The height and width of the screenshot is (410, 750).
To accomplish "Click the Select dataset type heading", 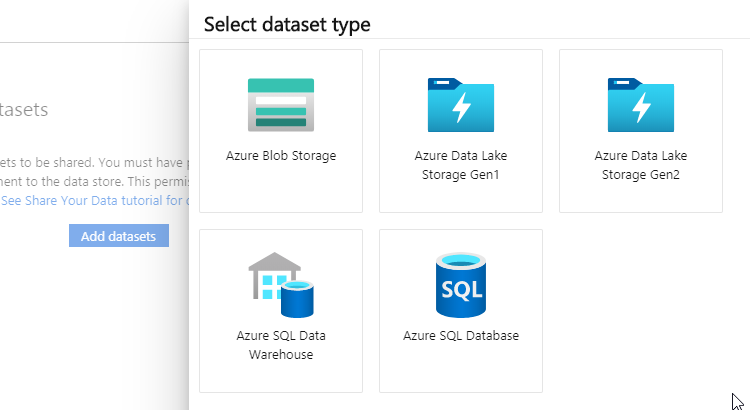I will coord(287,24).
